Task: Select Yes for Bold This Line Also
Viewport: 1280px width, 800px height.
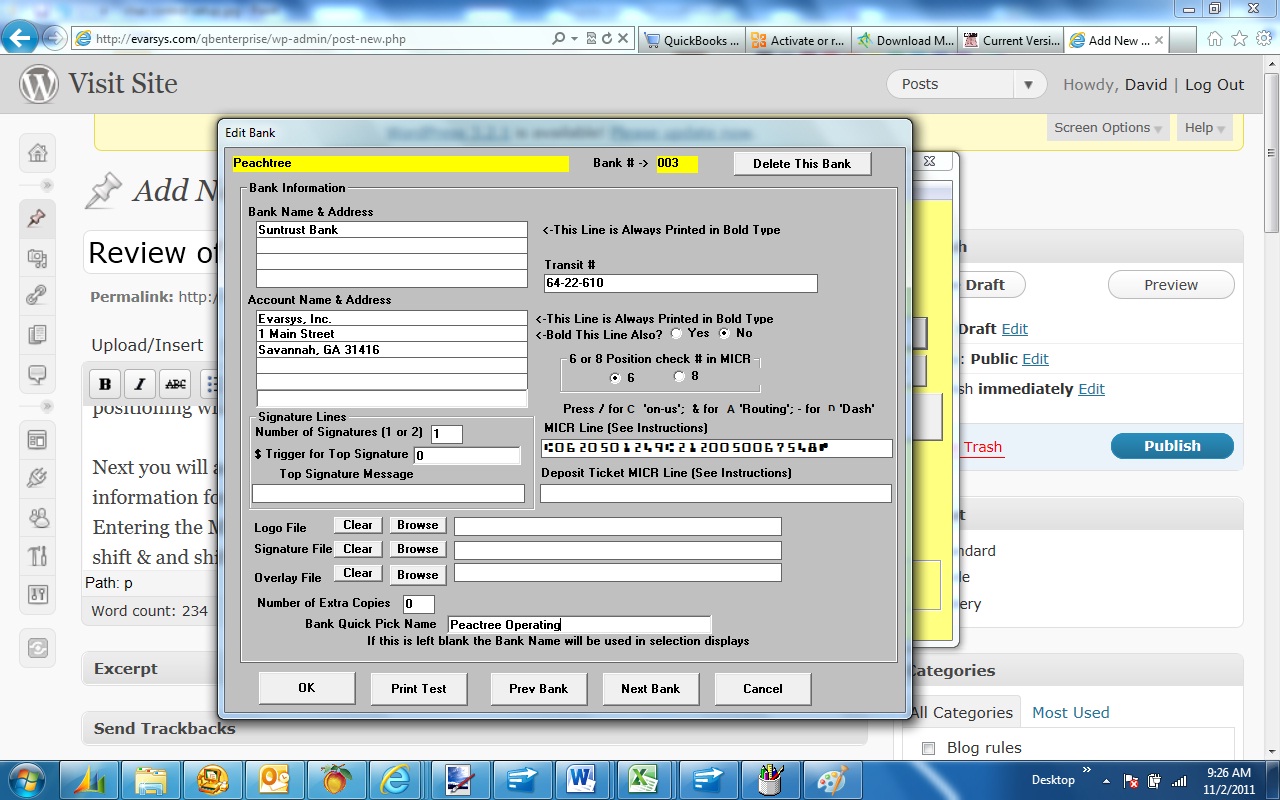Action: [676, 333]
